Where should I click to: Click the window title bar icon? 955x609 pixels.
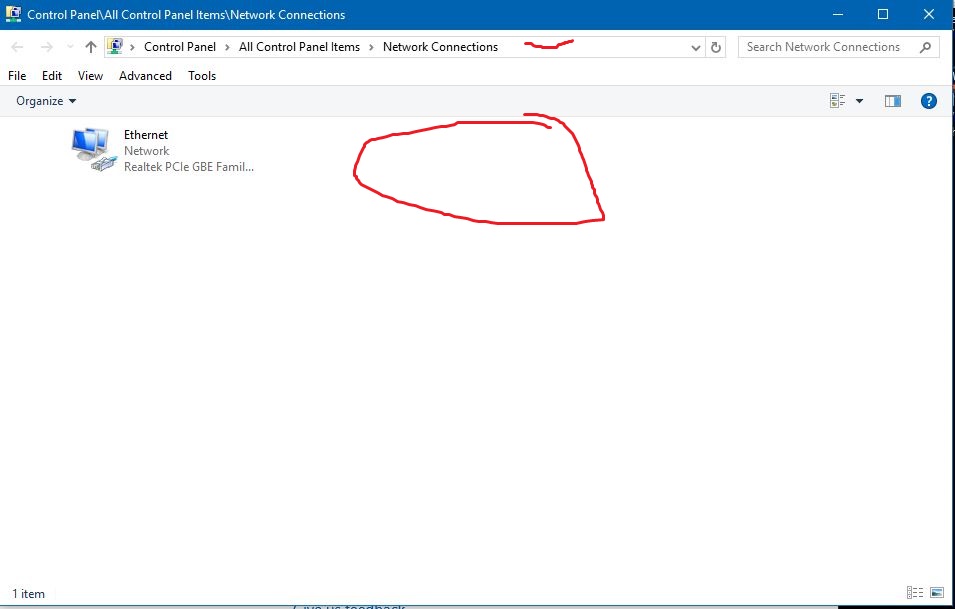(13, 14)
